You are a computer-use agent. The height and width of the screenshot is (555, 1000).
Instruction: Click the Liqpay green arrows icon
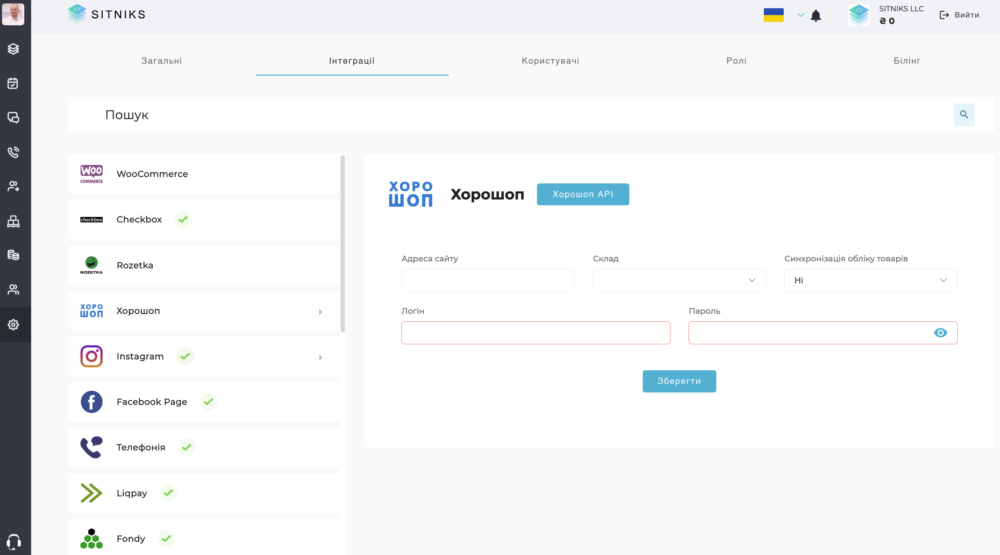tap(91, 493)
